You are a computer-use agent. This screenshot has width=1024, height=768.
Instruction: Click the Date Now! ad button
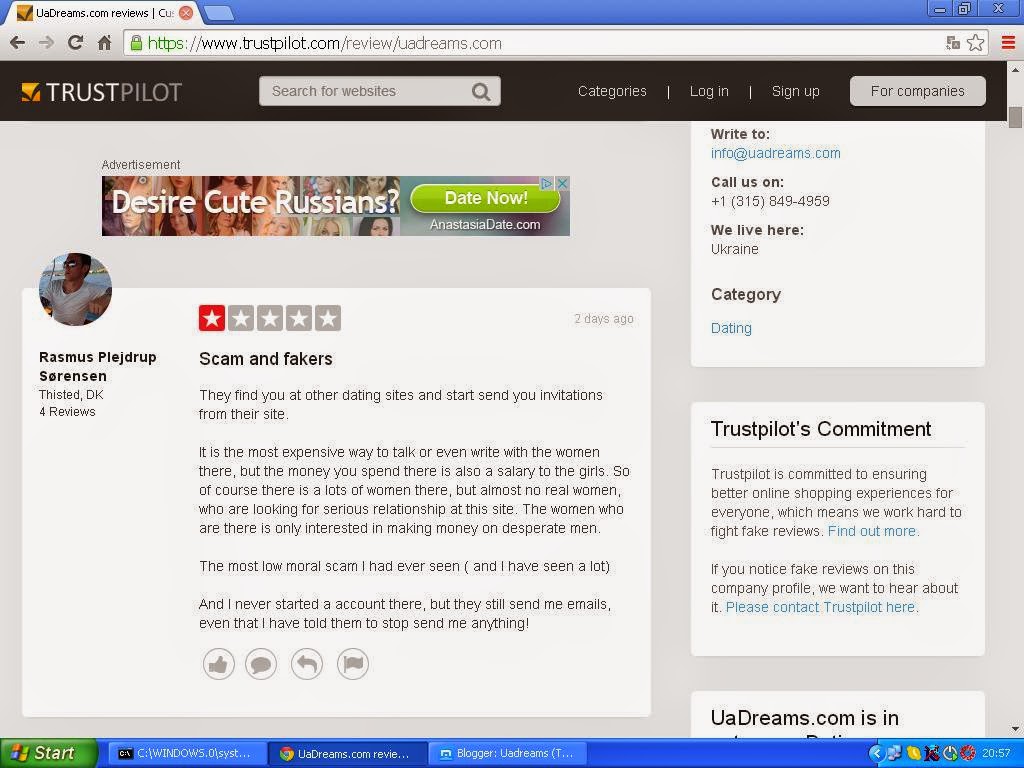(x=485, y=198)
